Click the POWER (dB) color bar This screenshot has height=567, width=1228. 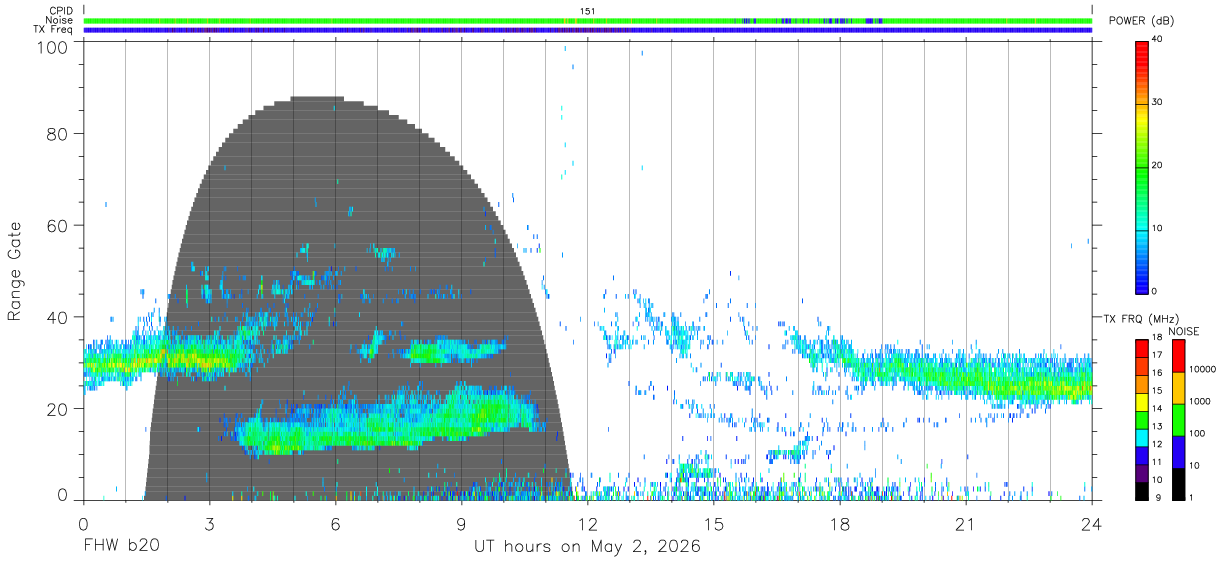[1141, 166]
